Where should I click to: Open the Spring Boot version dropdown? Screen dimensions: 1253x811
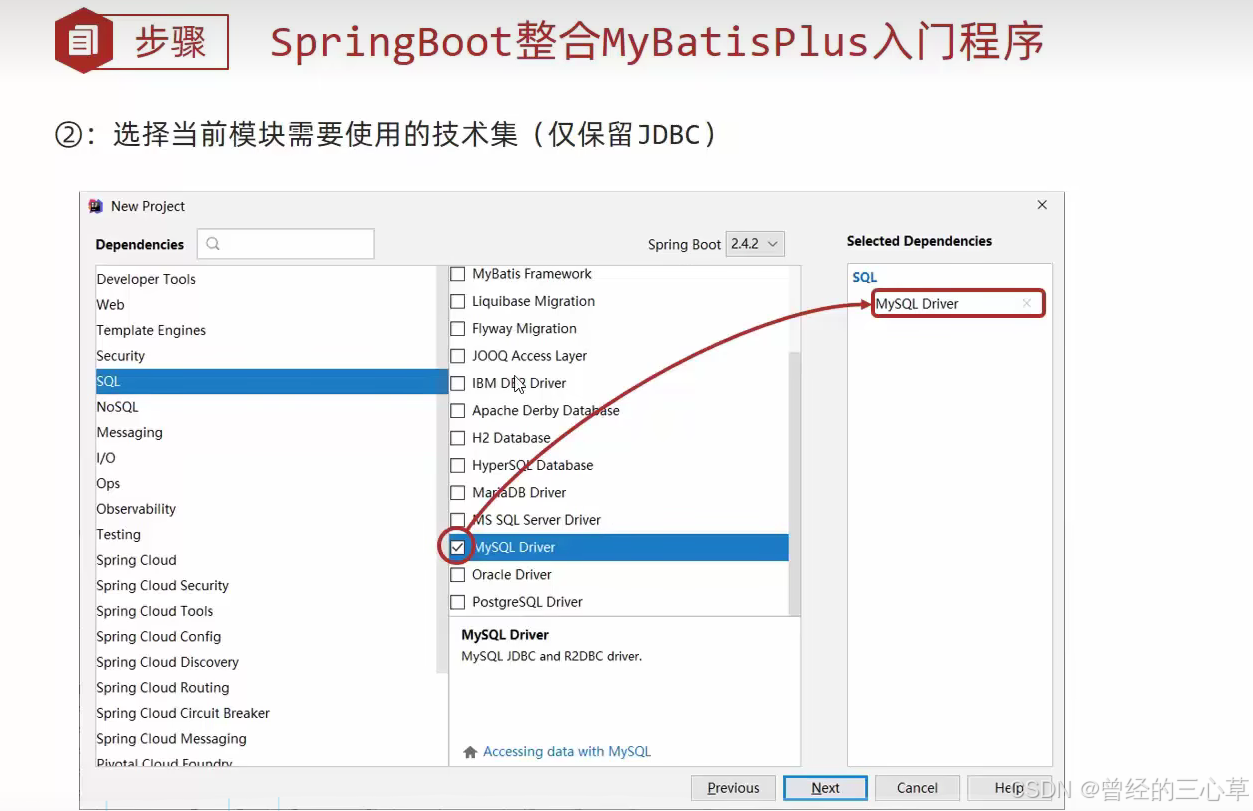(755, 244)
